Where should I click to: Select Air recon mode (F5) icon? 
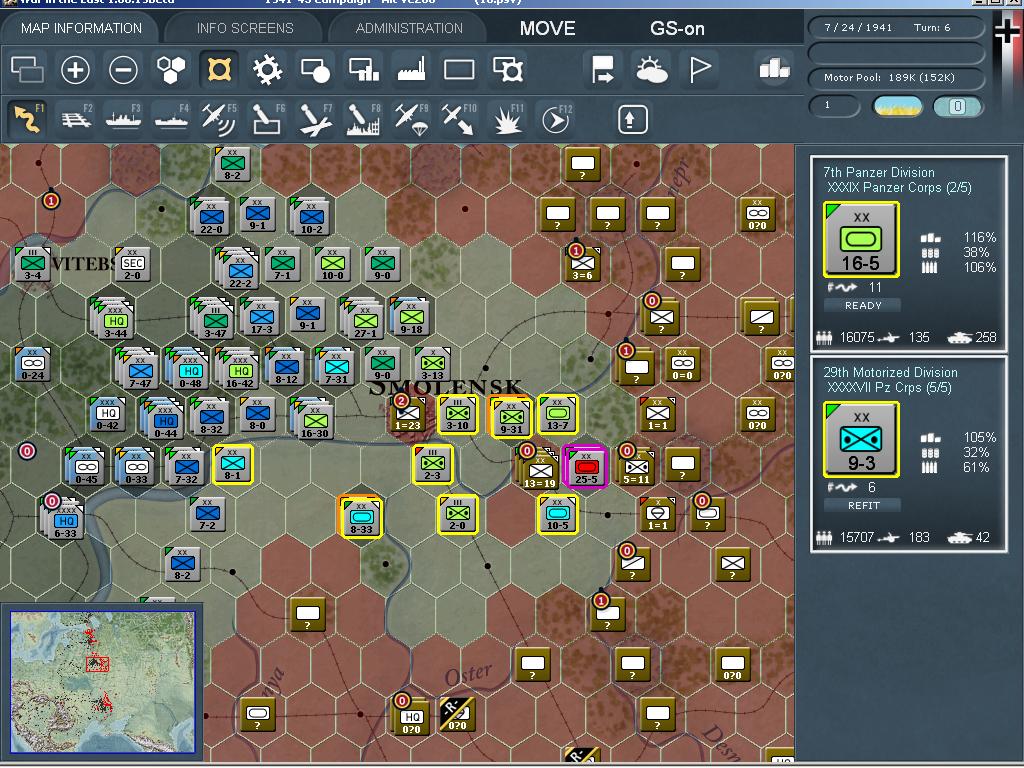point(219,119)
